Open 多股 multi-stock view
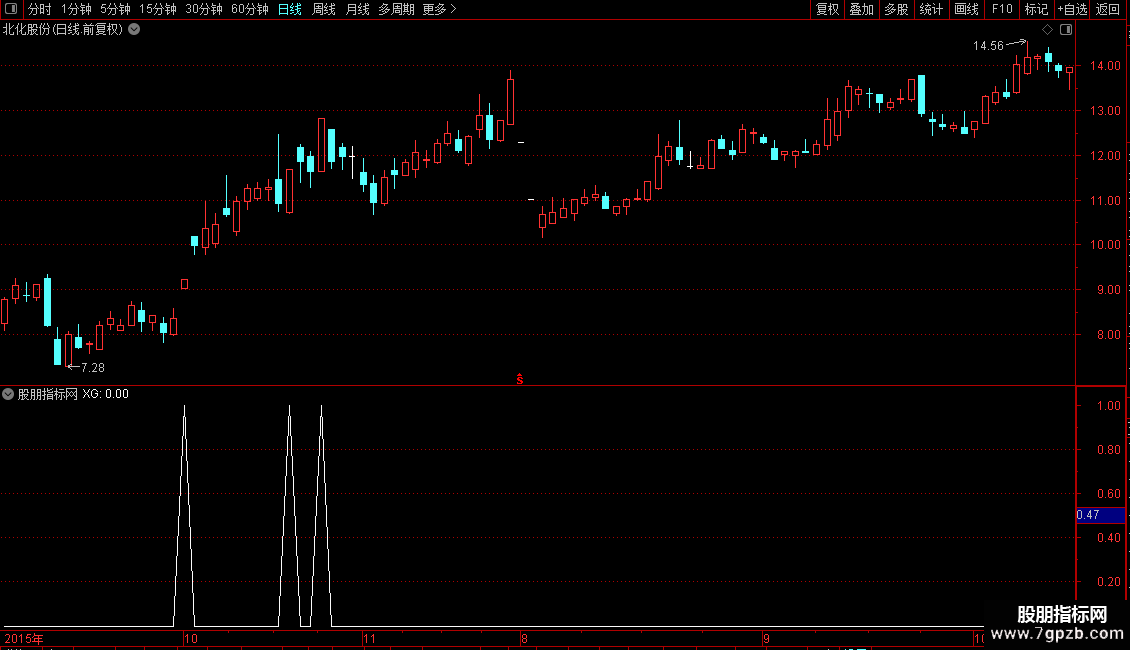 tap(897, 9)
